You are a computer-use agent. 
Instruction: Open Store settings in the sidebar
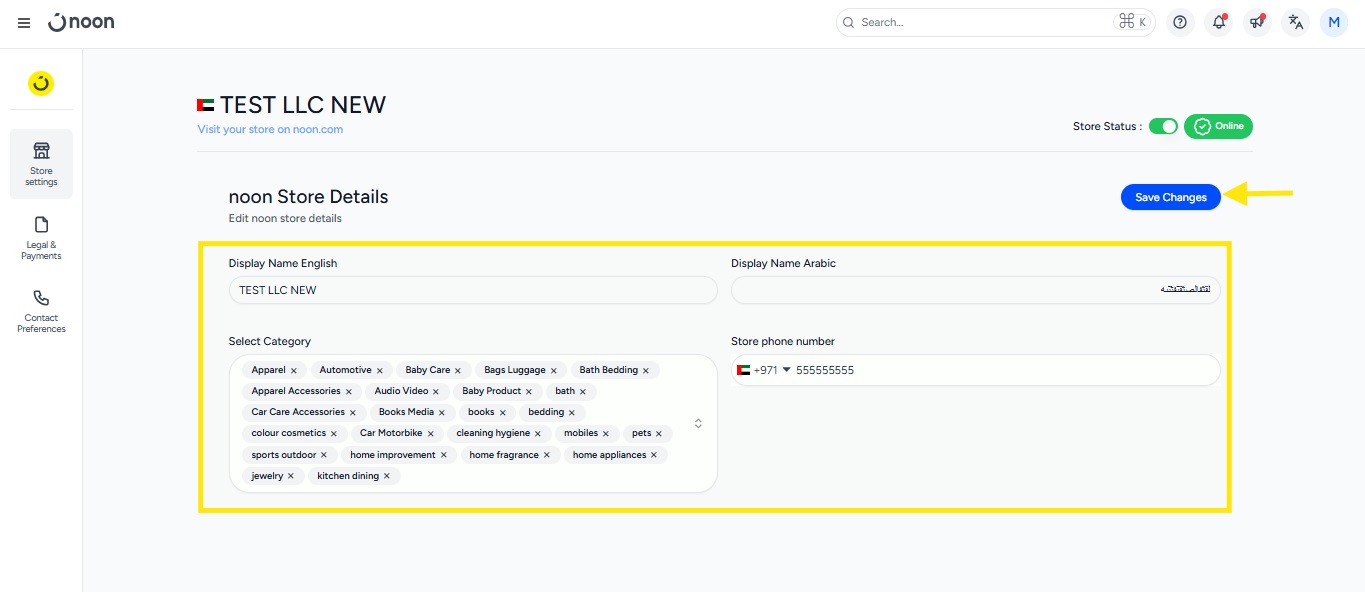pyautogui.click(x=41, y=163)
